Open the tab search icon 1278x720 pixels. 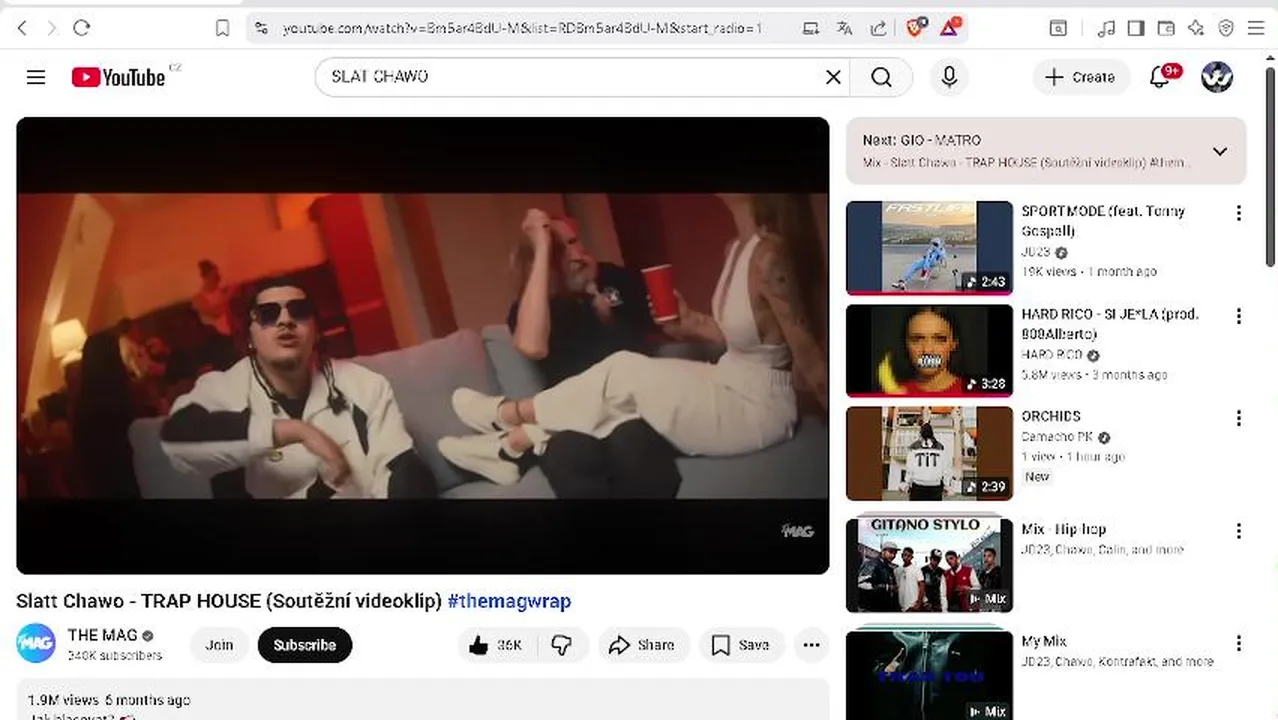[x=1058, y=28]
